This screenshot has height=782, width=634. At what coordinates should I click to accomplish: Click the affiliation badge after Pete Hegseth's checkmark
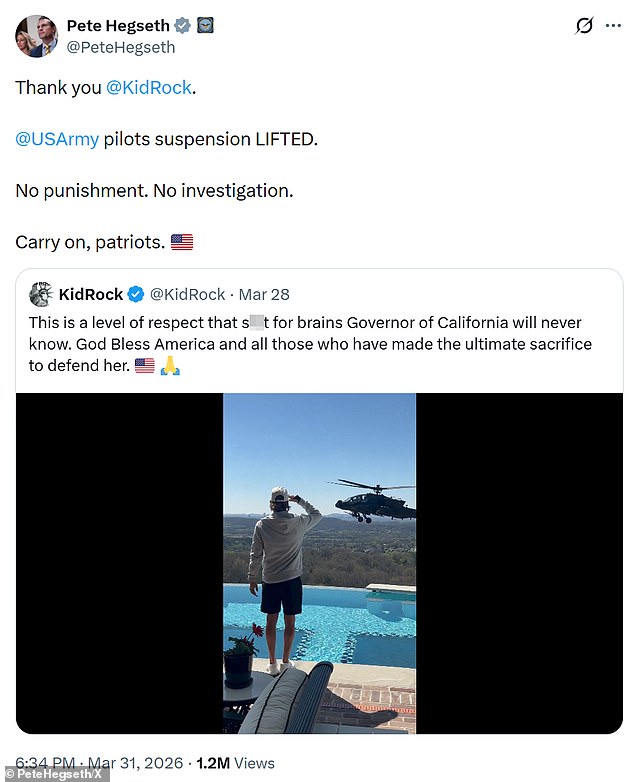point(204,25)
